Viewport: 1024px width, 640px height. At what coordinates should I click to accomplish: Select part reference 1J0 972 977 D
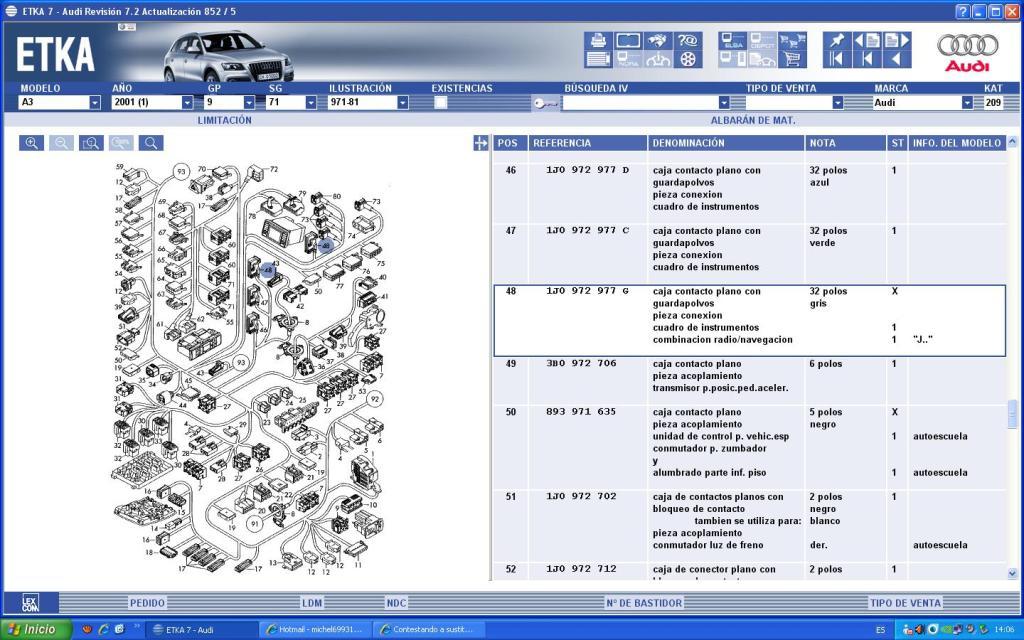click(x=587, y=170)
